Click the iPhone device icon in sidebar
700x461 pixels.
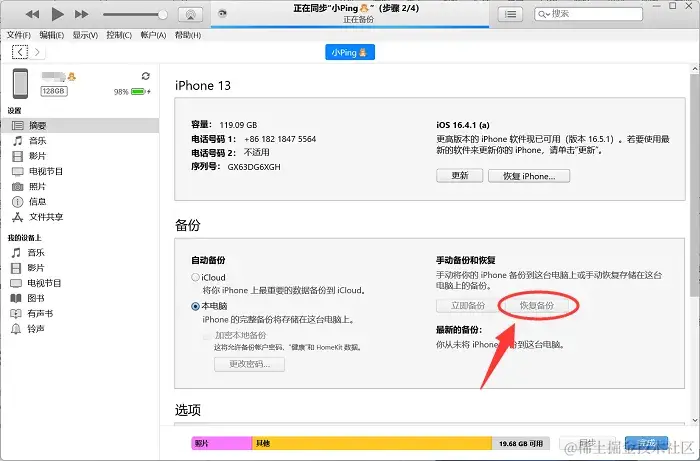[20, 83]
